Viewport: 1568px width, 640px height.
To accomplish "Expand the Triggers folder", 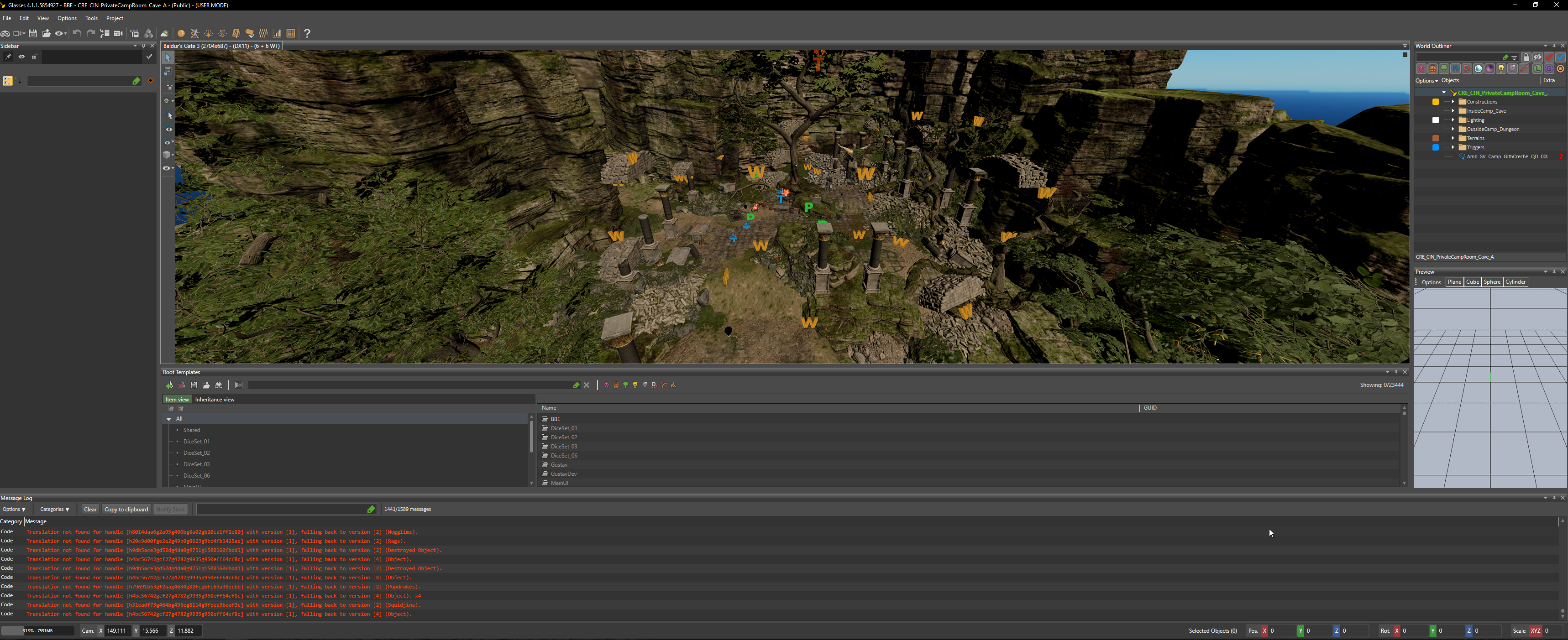I will click(x=1453, y=147).
